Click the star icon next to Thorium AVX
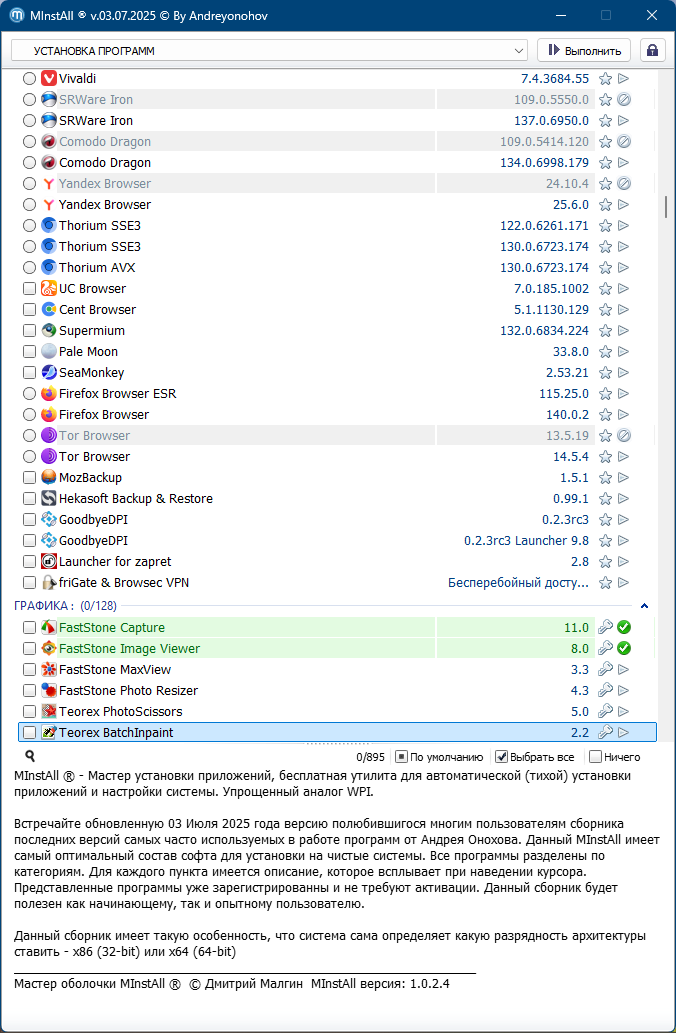 [x=605, y=267]
